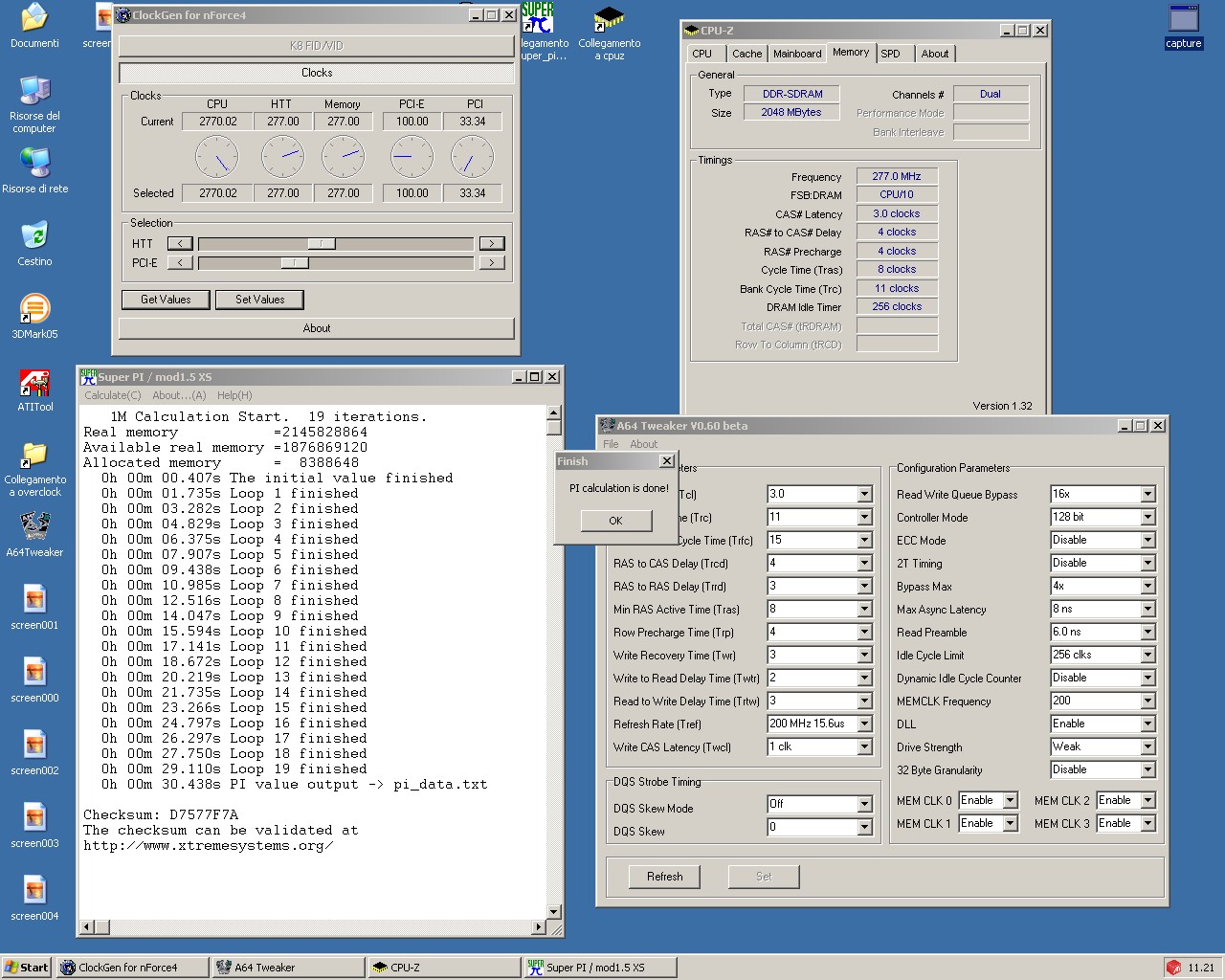Click Set Values in ClockGen
The height and width of the screenshot is (980, 1225).
(260, 300)
